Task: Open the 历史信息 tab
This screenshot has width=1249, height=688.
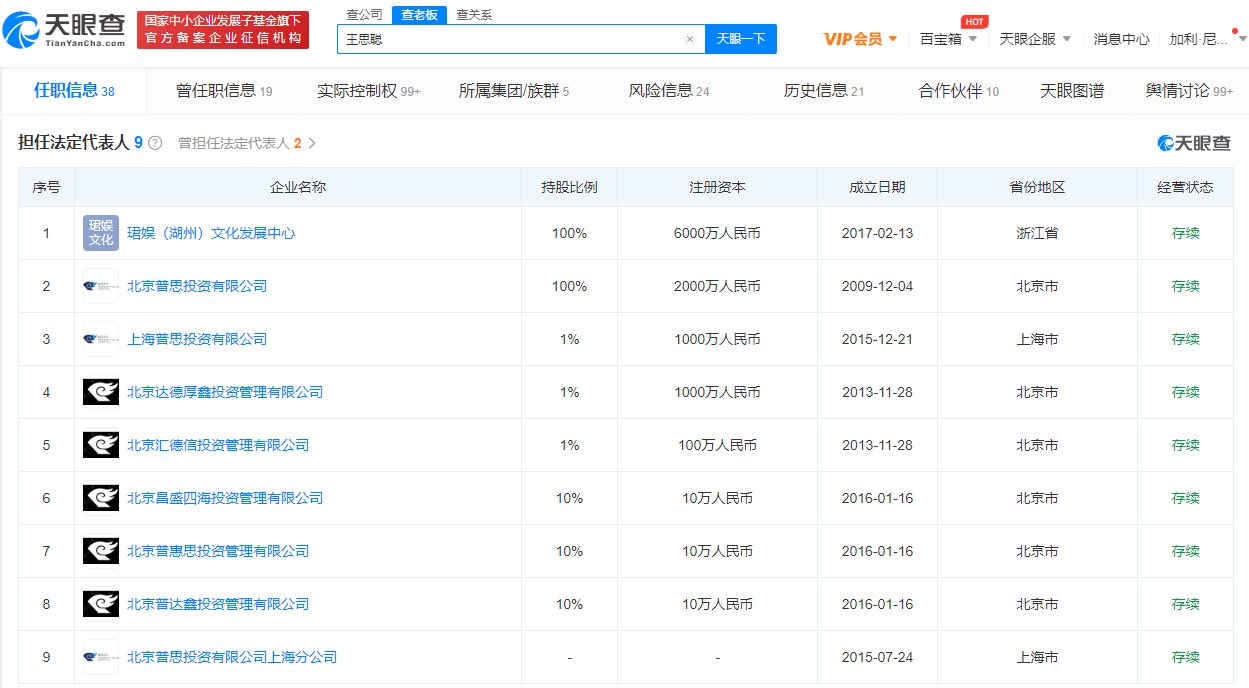Action: point(823,91)
